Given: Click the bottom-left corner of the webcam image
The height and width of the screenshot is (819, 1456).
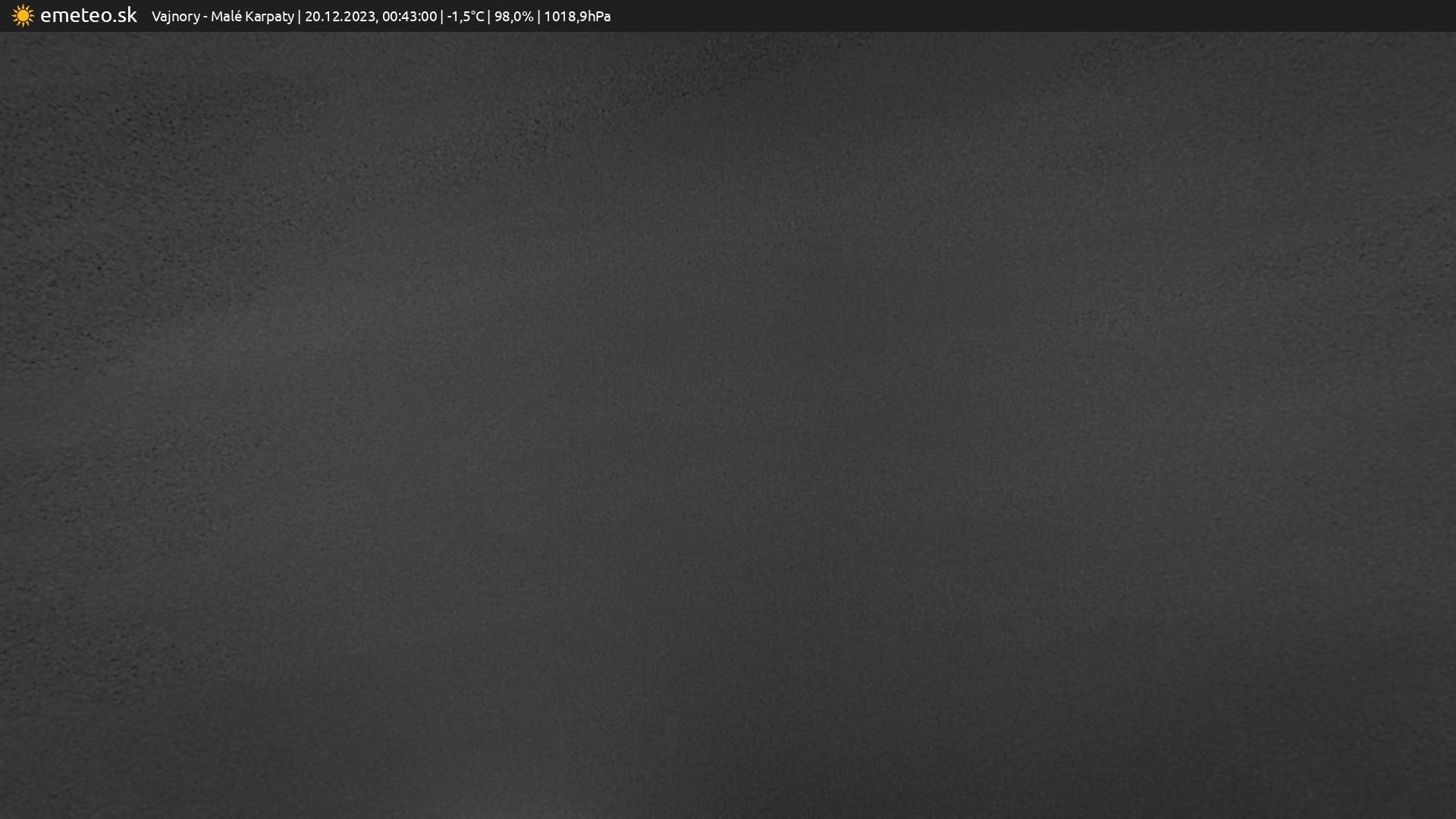Looking at the screenshot, I should [x=3, y=815].
